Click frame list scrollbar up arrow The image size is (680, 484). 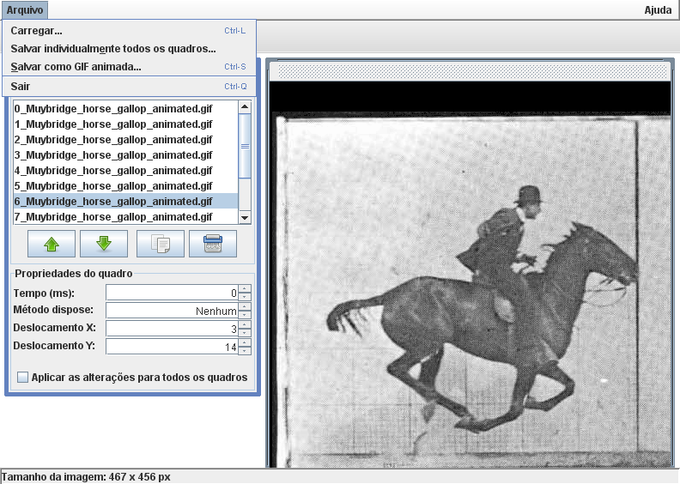coord(245,107)
